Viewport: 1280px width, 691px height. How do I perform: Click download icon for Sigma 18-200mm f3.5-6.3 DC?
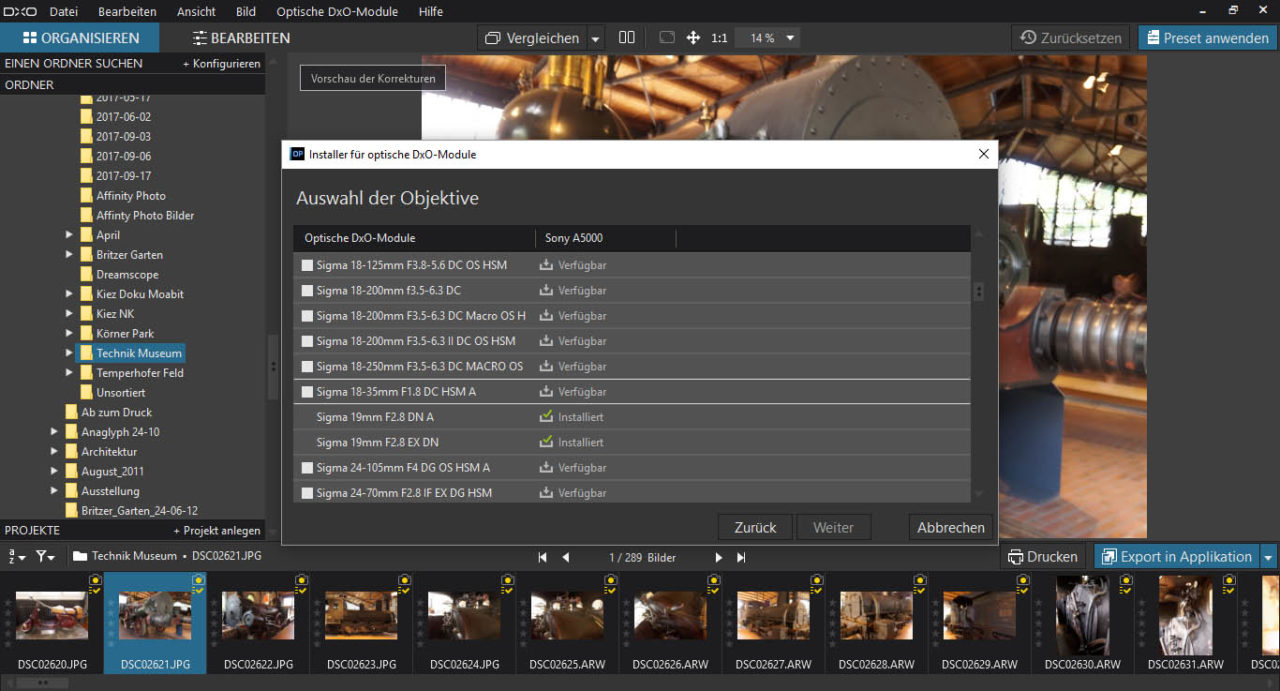point(546,290)
